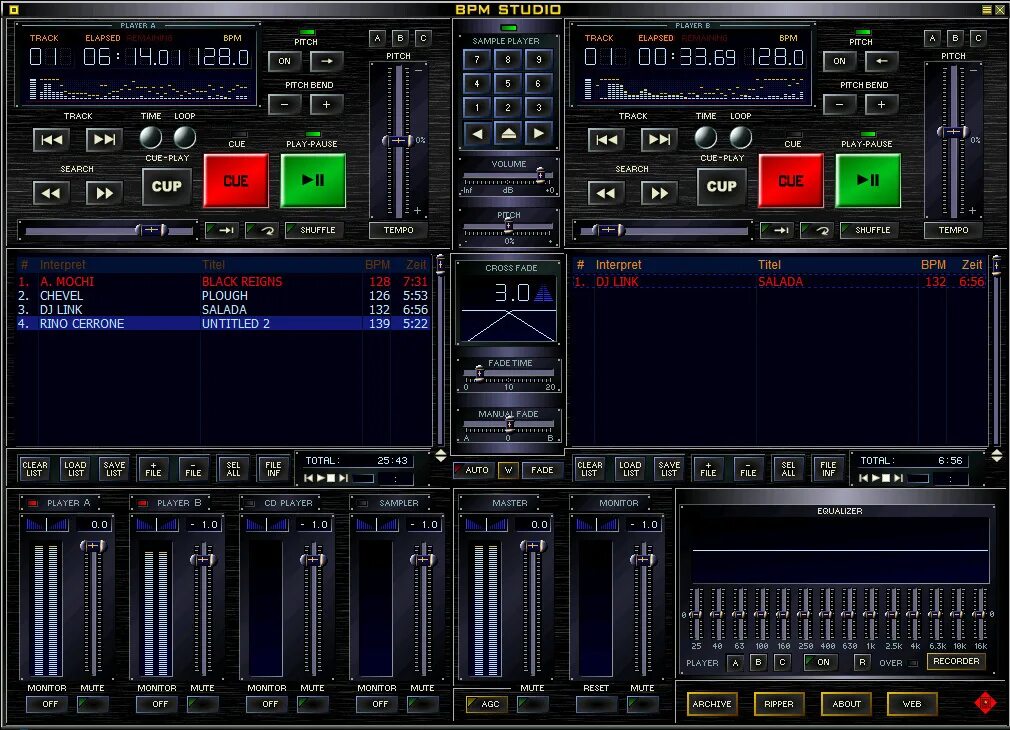Viewport: 1010px width, 730px height.
Task: Trigger sample pad 3
Action: pyautogui.click(x=538, y=107)
